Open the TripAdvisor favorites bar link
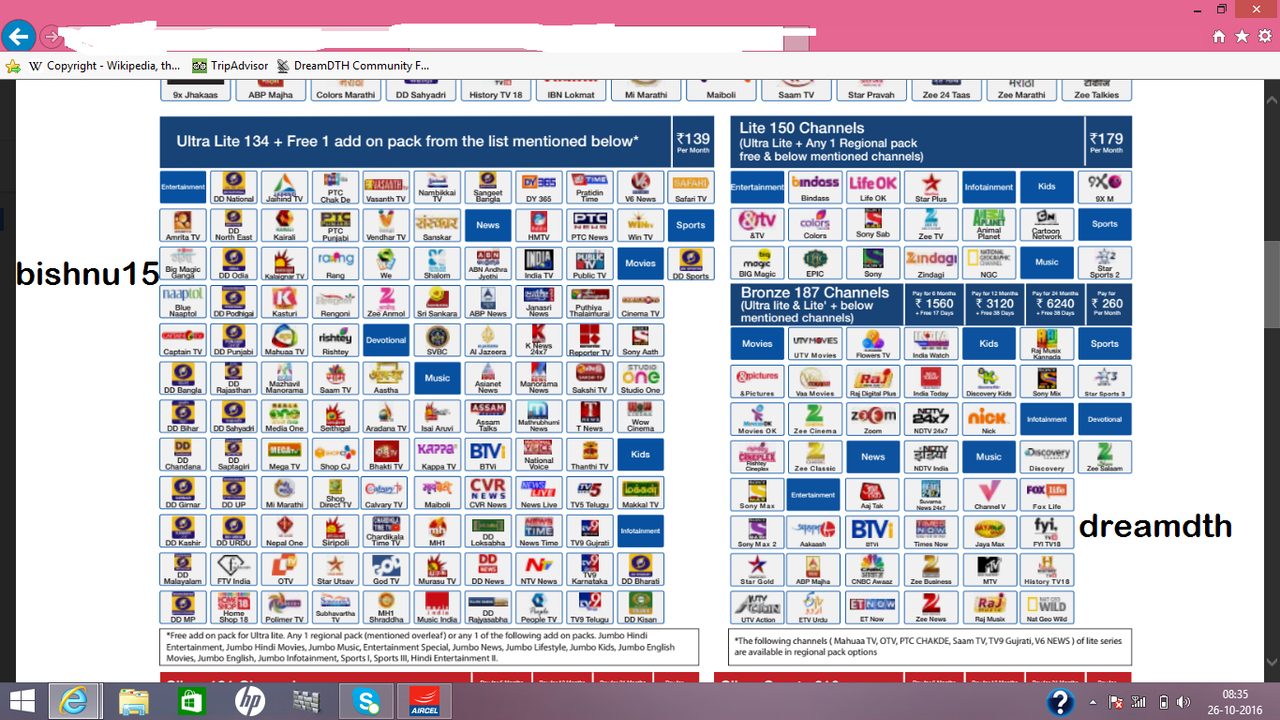This screenshot has height=720, width=1280. [x=230, y=66]
